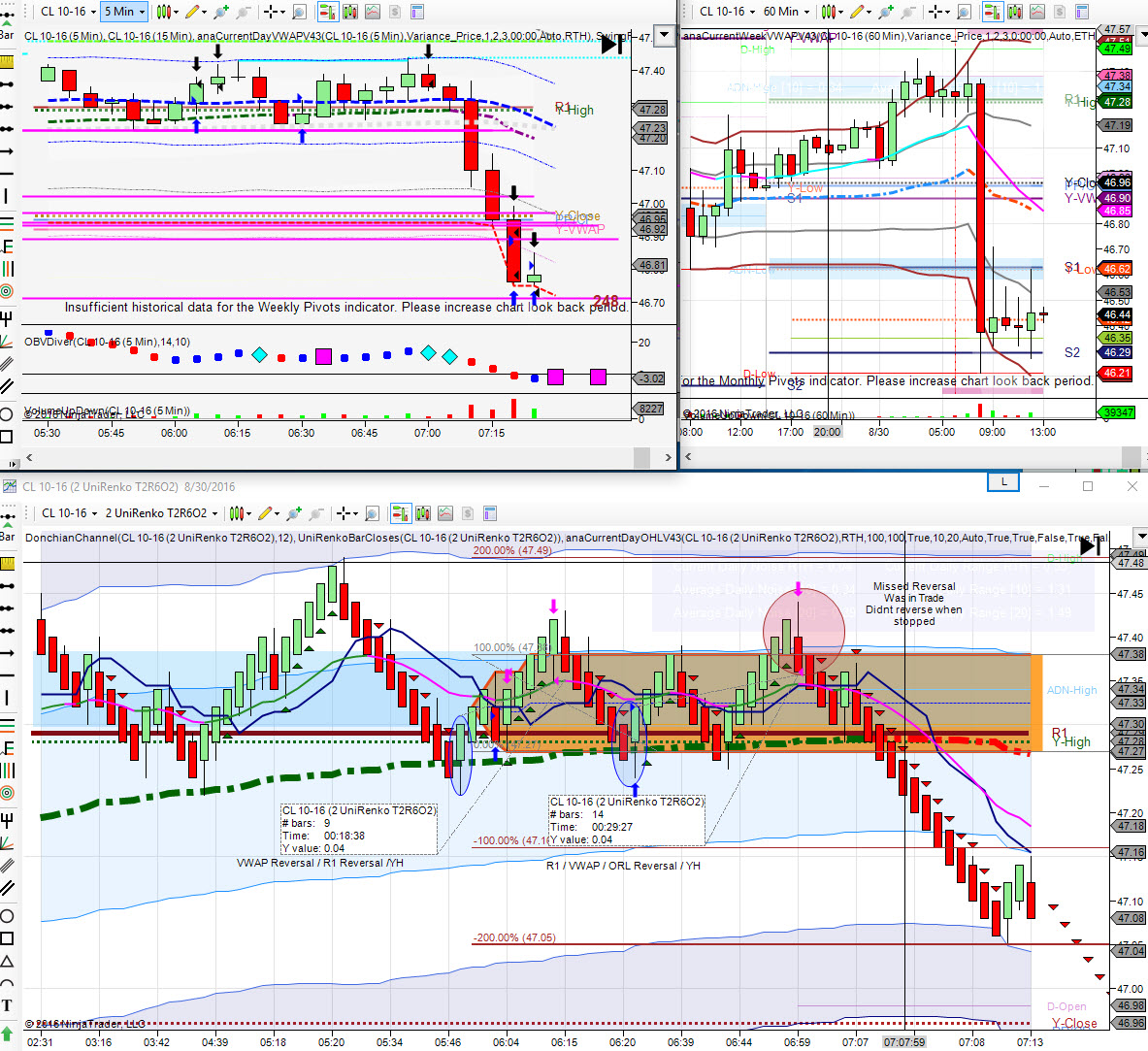The width and height of the screenshot is (1148, 1051).
Task: Click scrollbar thumb under 5 Min chart
Action: [x=641, y=457]
